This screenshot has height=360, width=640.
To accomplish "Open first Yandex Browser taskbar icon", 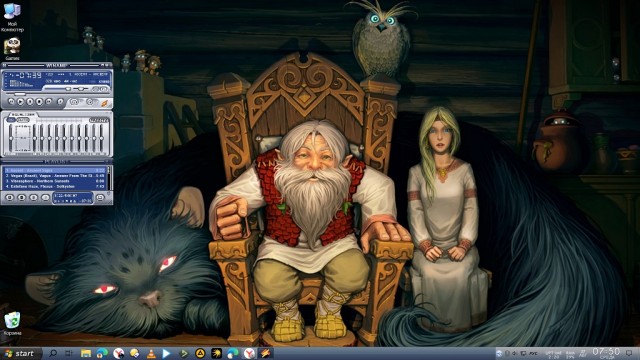I will 118,353.
